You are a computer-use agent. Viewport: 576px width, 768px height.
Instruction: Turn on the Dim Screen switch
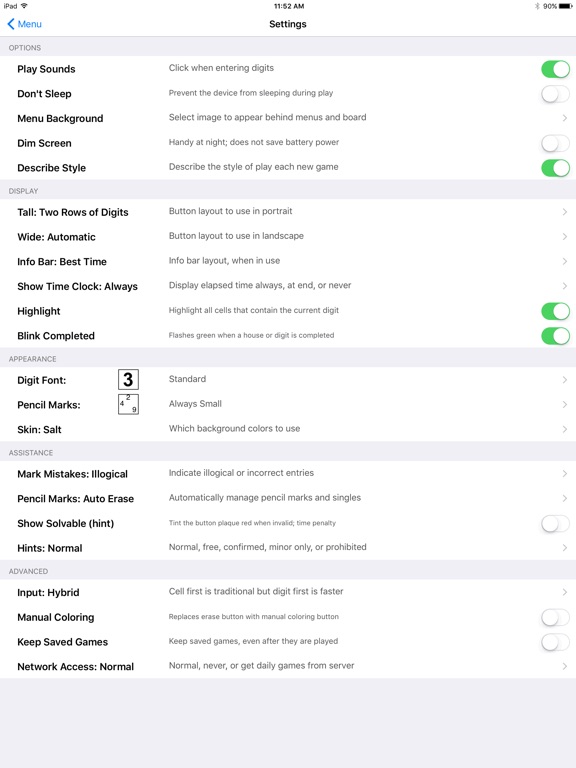[555, 143]
